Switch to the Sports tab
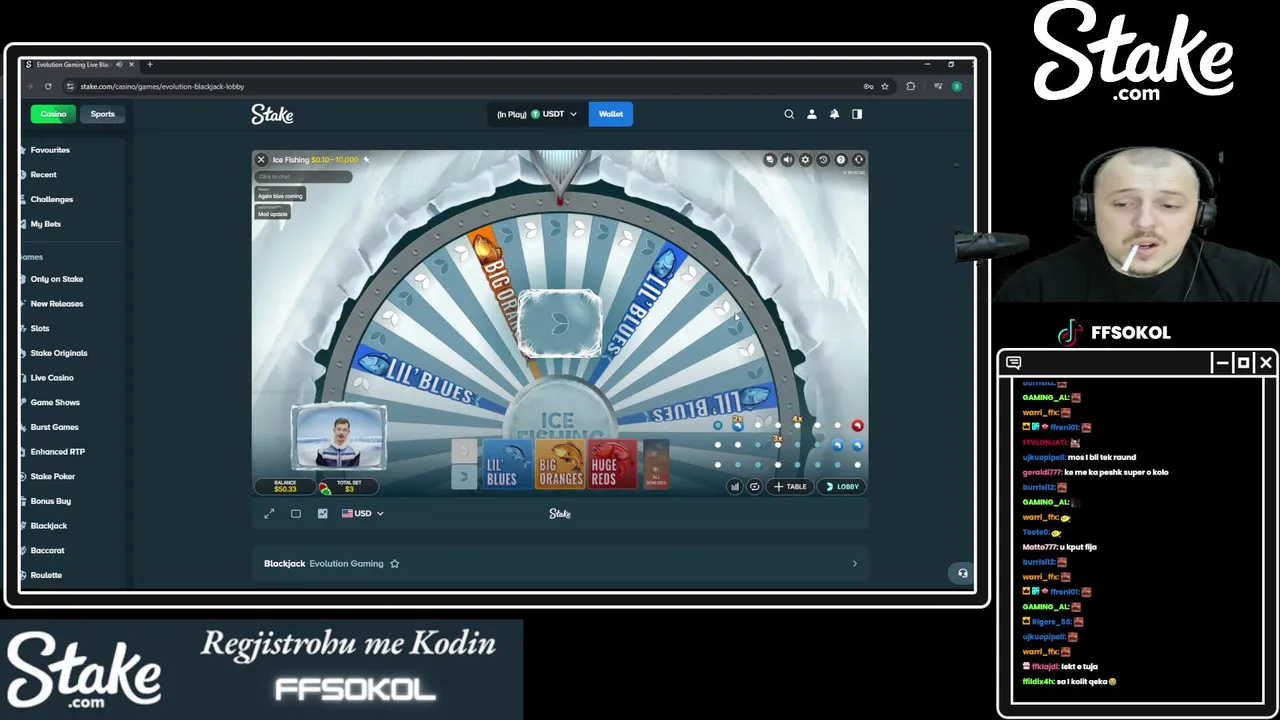Screen dimensions: 1280x720 [x=102, y=114]
